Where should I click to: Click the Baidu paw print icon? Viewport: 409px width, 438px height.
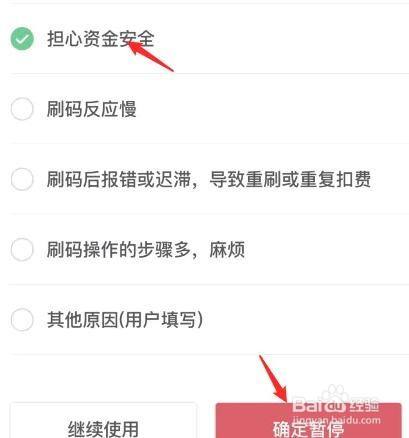[335, 393]
